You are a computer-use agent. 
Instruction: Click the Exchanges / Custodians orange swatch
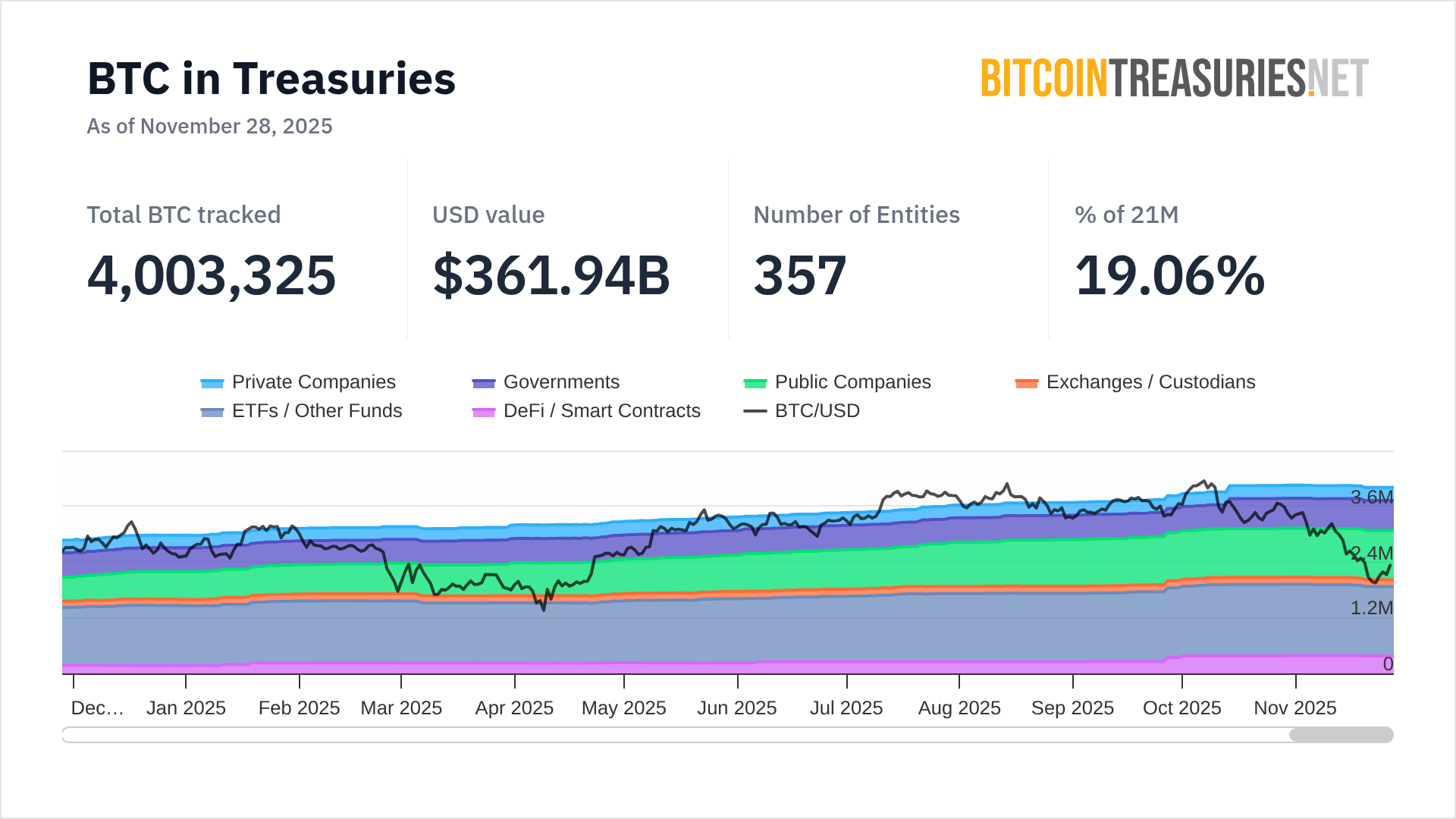1027,383
